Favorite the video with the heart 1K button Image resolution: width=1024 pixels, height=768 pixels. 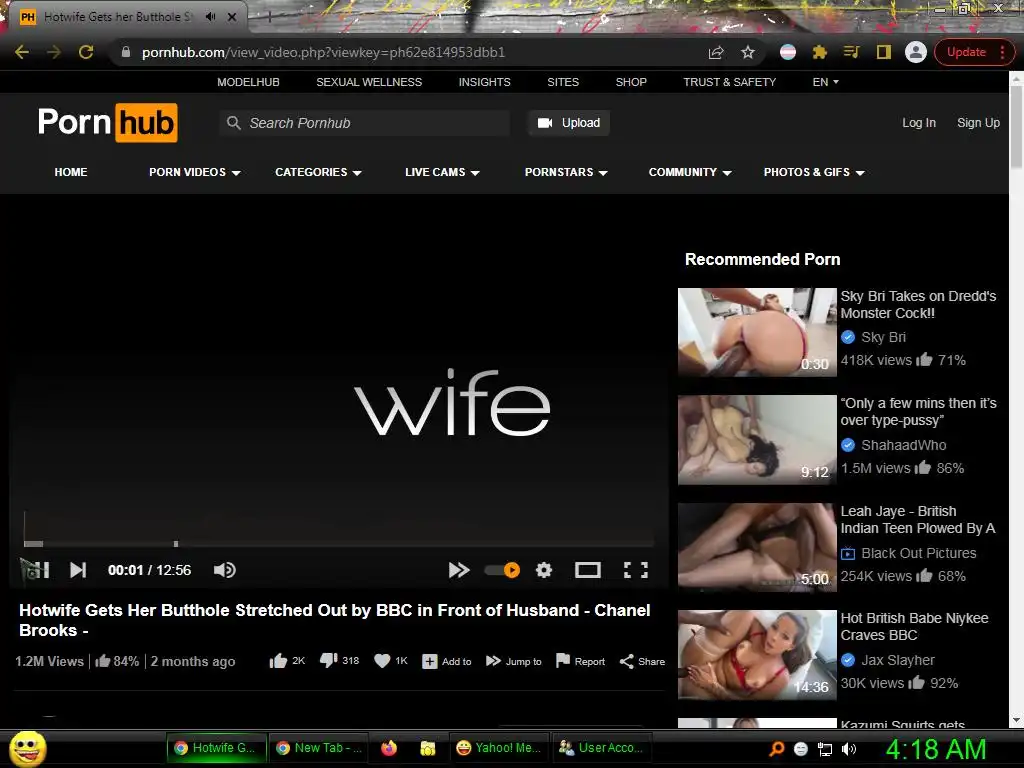point(391,661)
